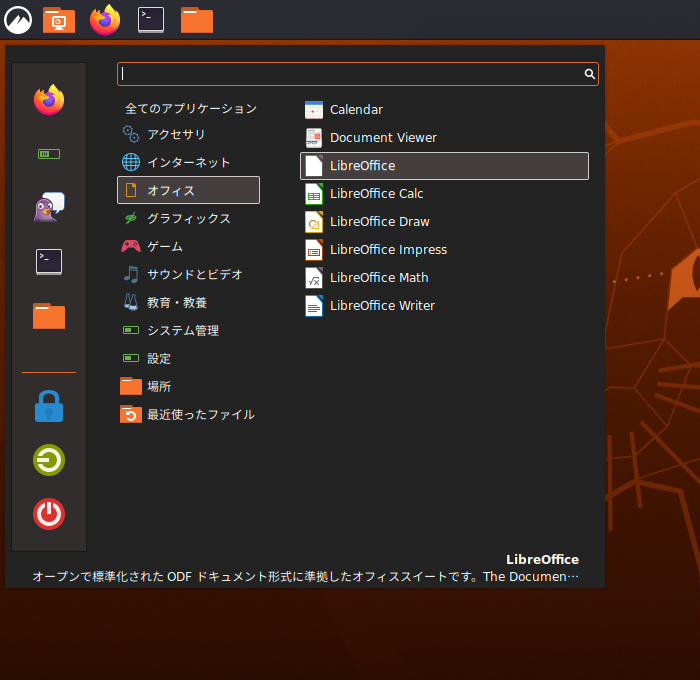
Task: Open the Cinnamon menu mountain logo button
Action: coord(18,20)
